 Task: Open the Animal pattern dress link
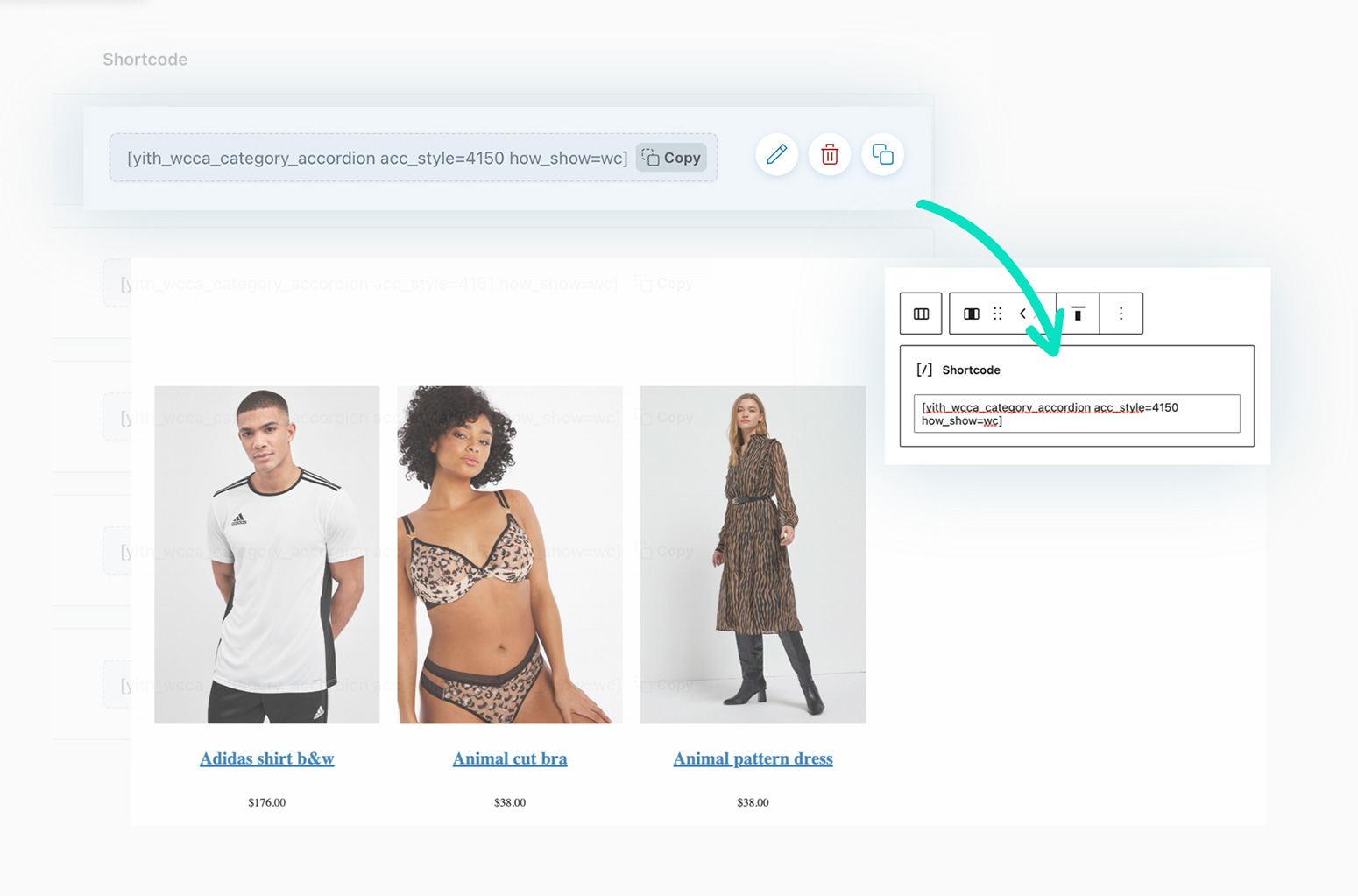coord(753,758)
